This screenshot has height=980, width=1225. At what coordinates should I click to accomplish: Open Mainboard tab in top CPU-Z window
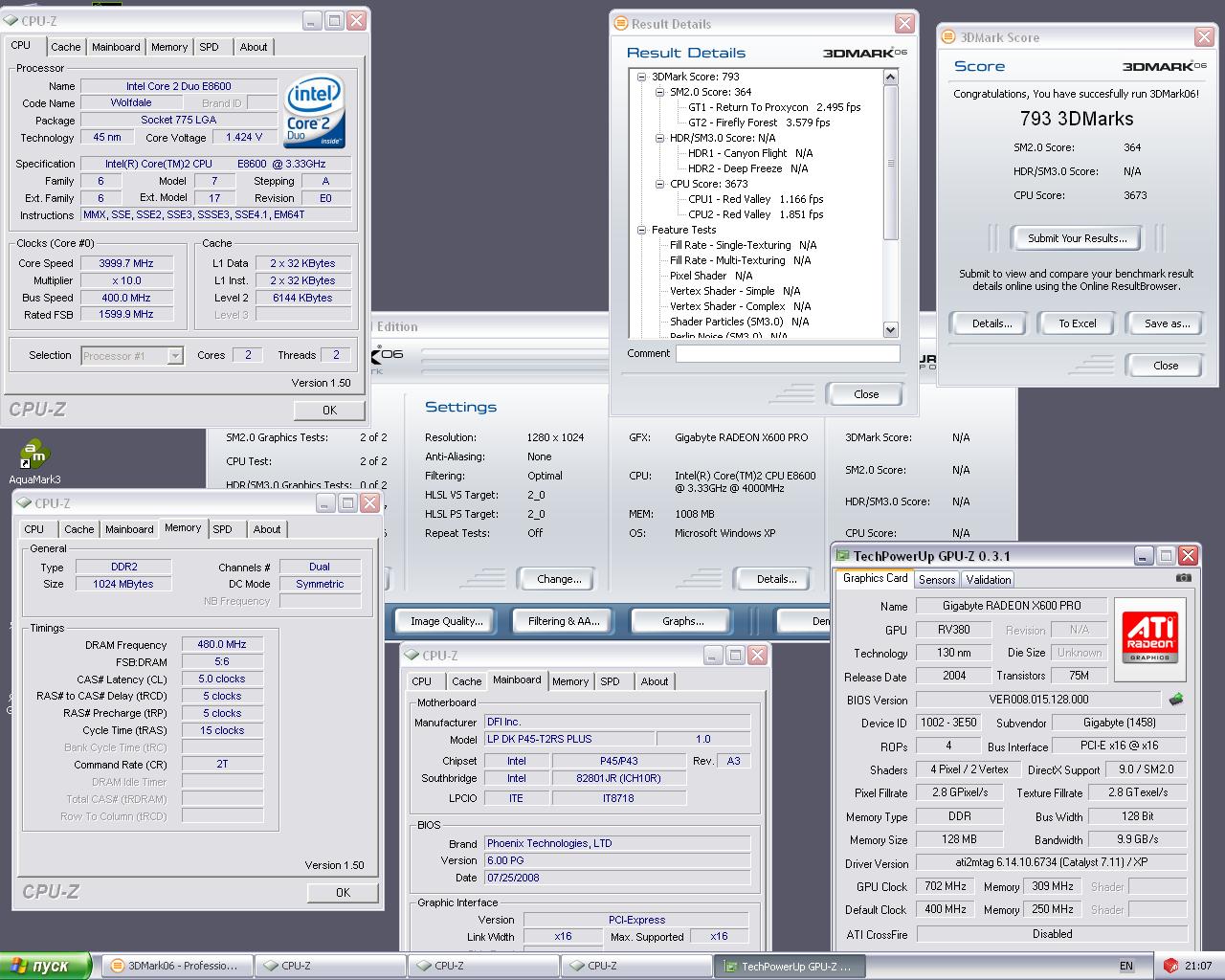coord(116,47)
